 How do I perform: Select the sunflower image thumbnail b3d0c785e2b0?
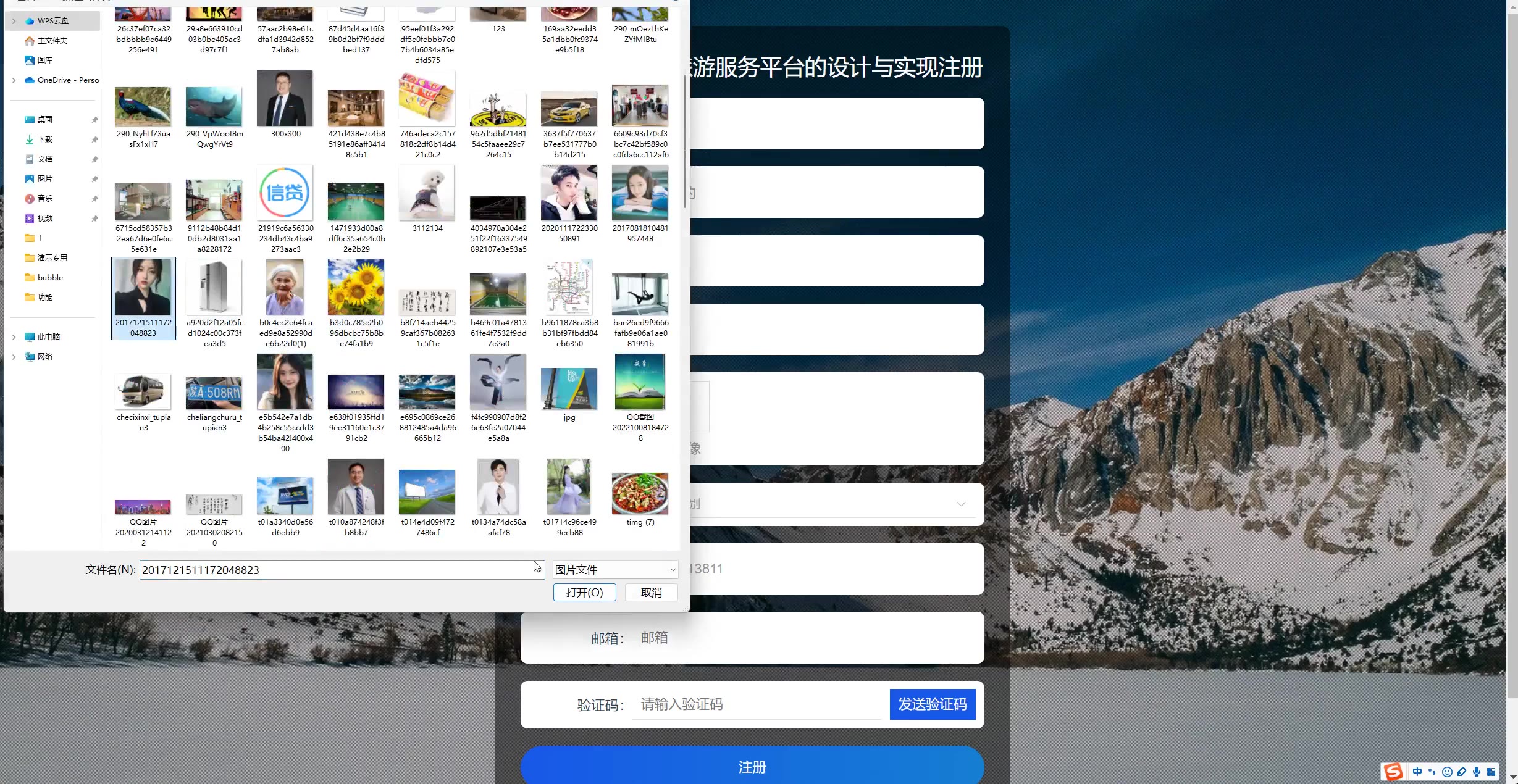(356, 288)
